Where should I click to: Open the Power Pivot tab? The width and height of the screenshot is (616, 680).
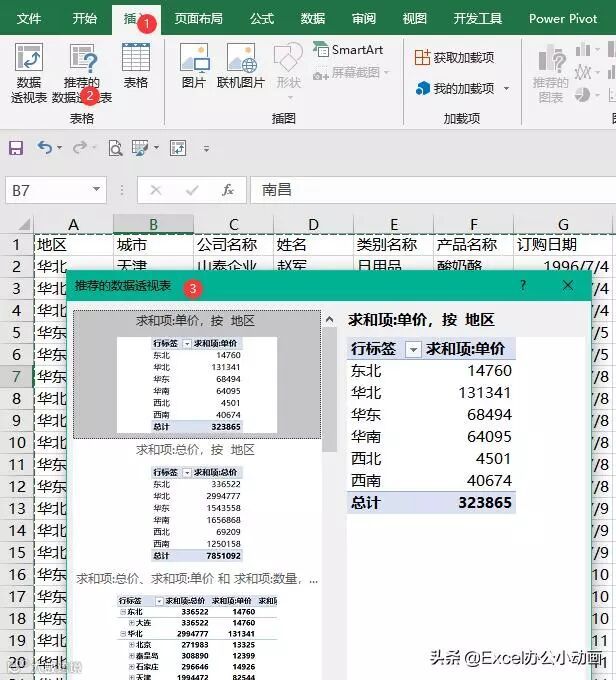point(563,18)
